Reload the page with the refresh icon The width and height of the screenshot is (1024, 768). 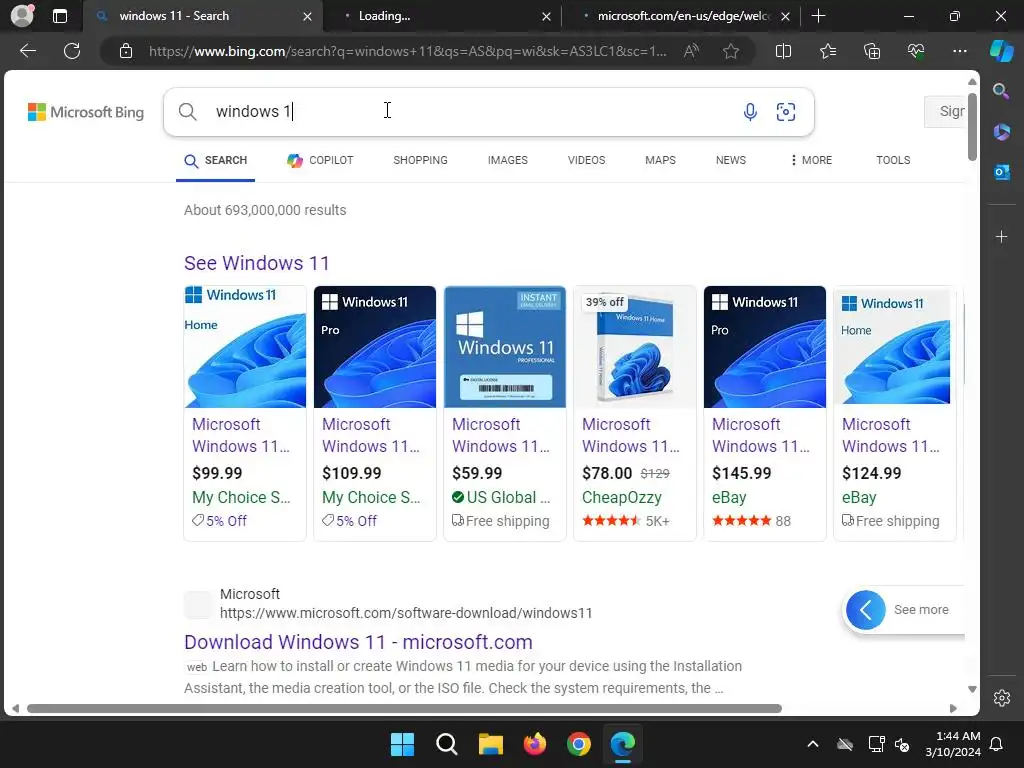72,51
